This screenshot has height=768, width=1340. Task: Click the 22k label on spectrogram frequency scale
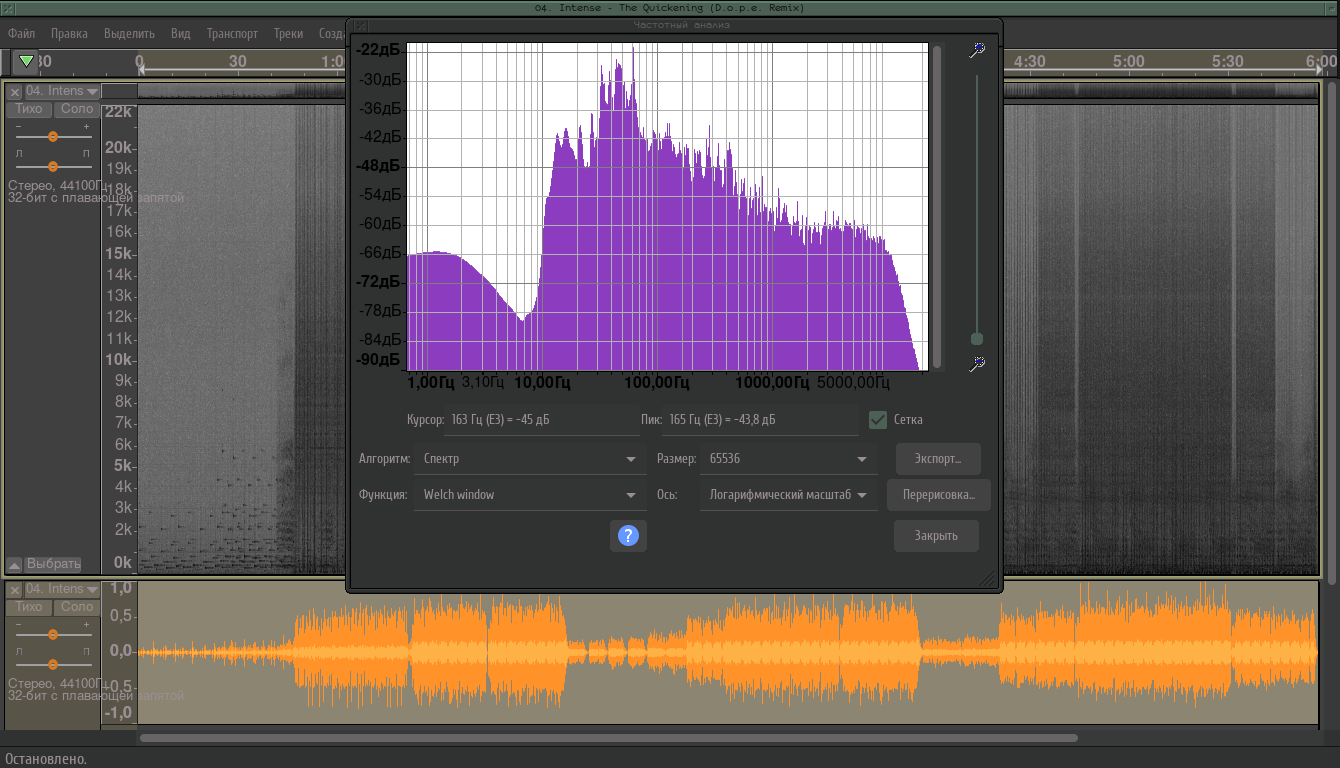point(120,112)
